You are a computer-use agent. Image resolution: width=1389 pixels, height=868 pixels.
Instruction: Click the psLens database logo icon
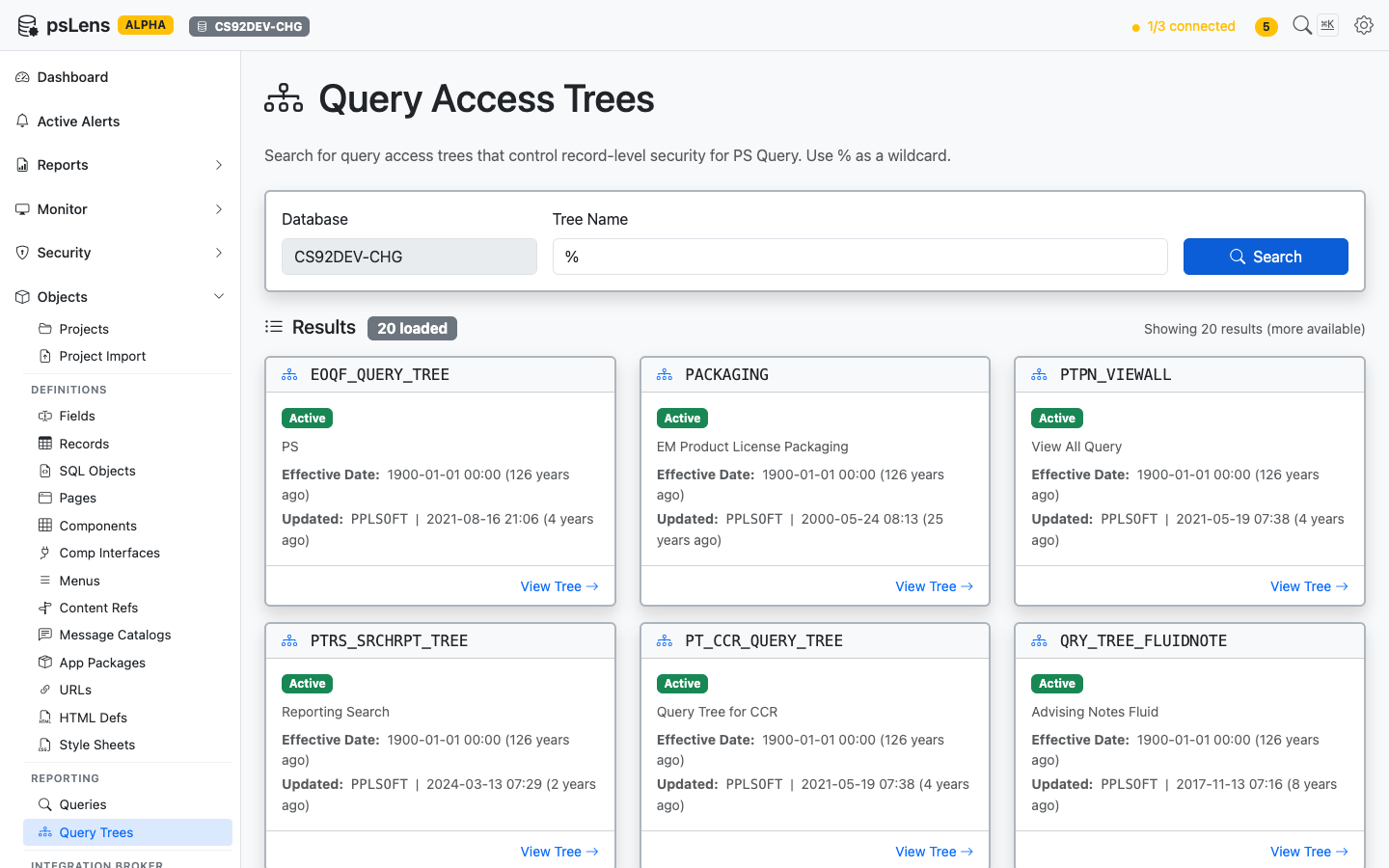[x=28, y=26]
